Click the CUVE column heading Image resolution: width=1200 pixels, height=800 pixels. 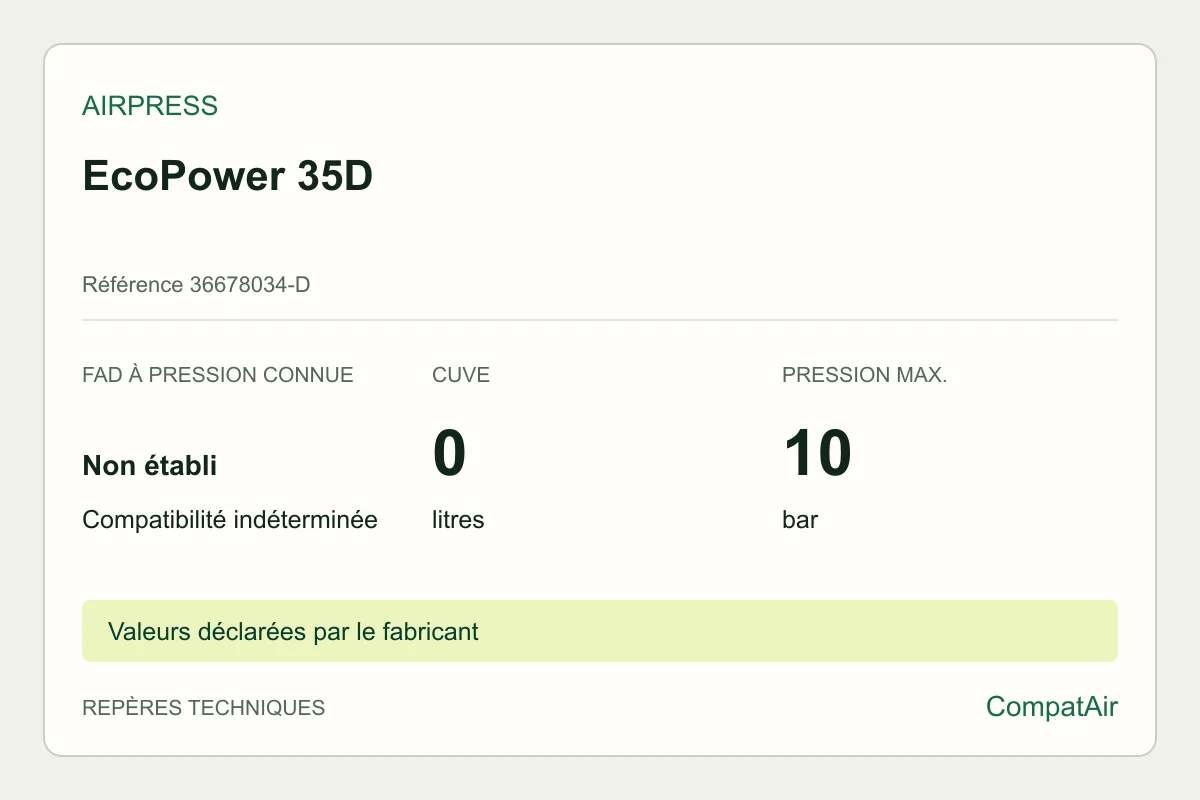point(461,375)
